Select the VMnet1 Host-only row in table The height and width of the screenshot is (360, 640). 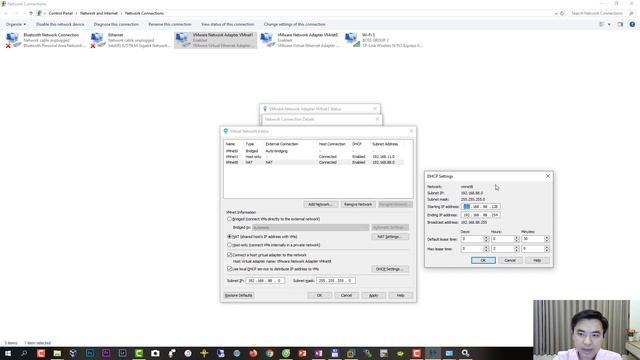[314, 157]
